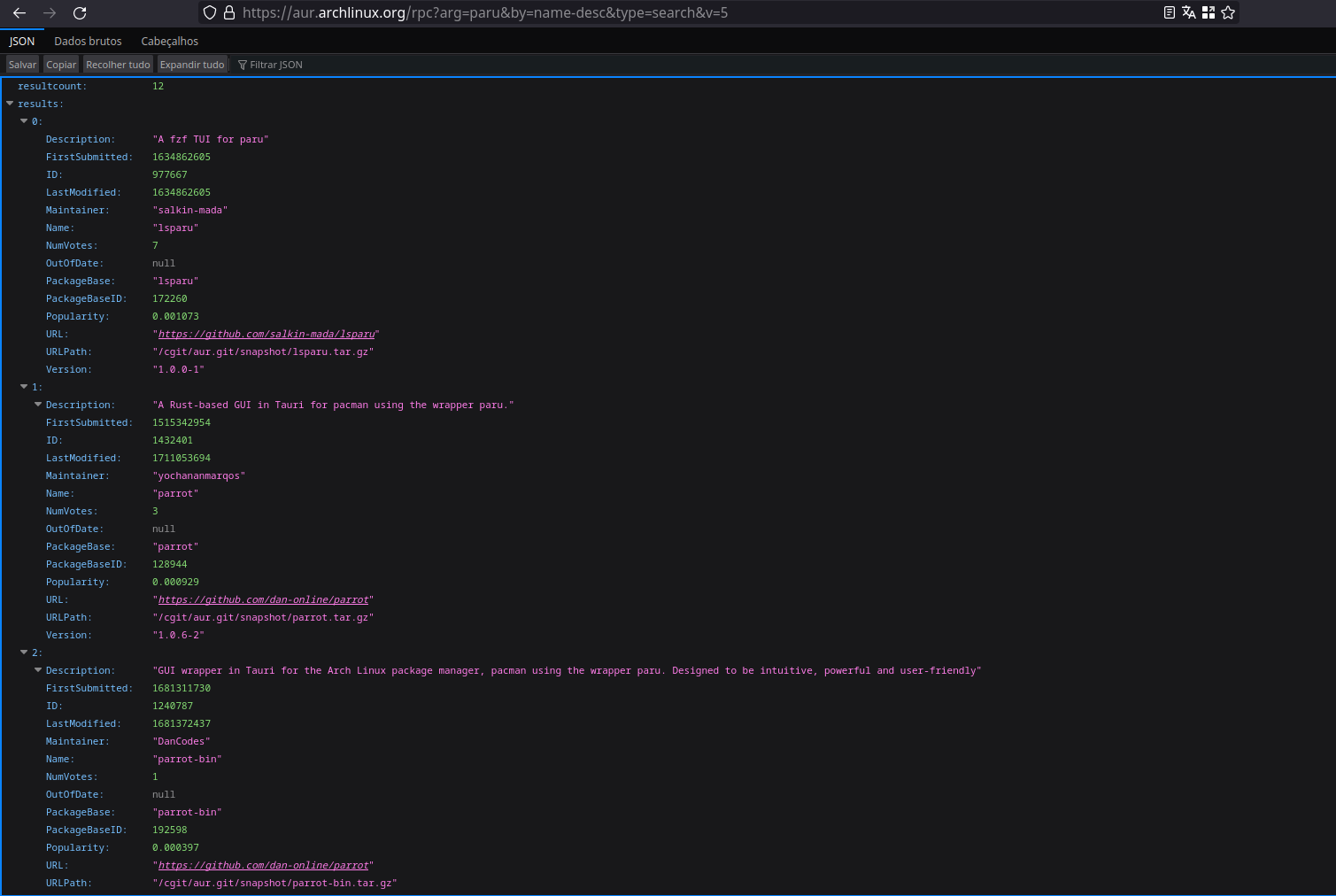
Task: Select the PackageBaseID value 172260
Action: [170, 298]
